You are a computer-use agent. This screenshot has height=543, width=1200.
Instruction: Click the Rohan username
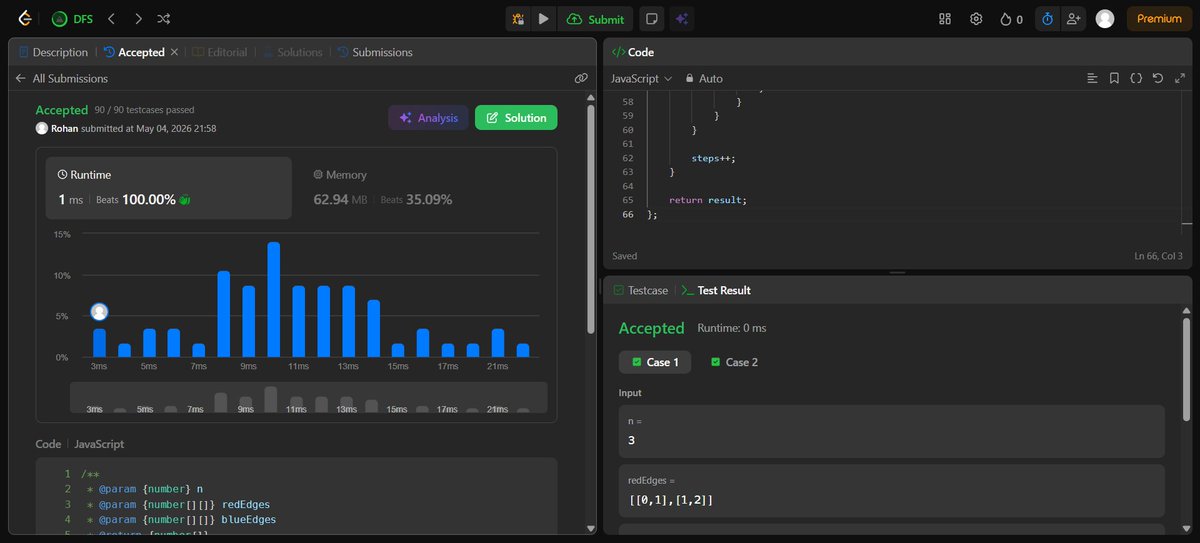[64, 128]
